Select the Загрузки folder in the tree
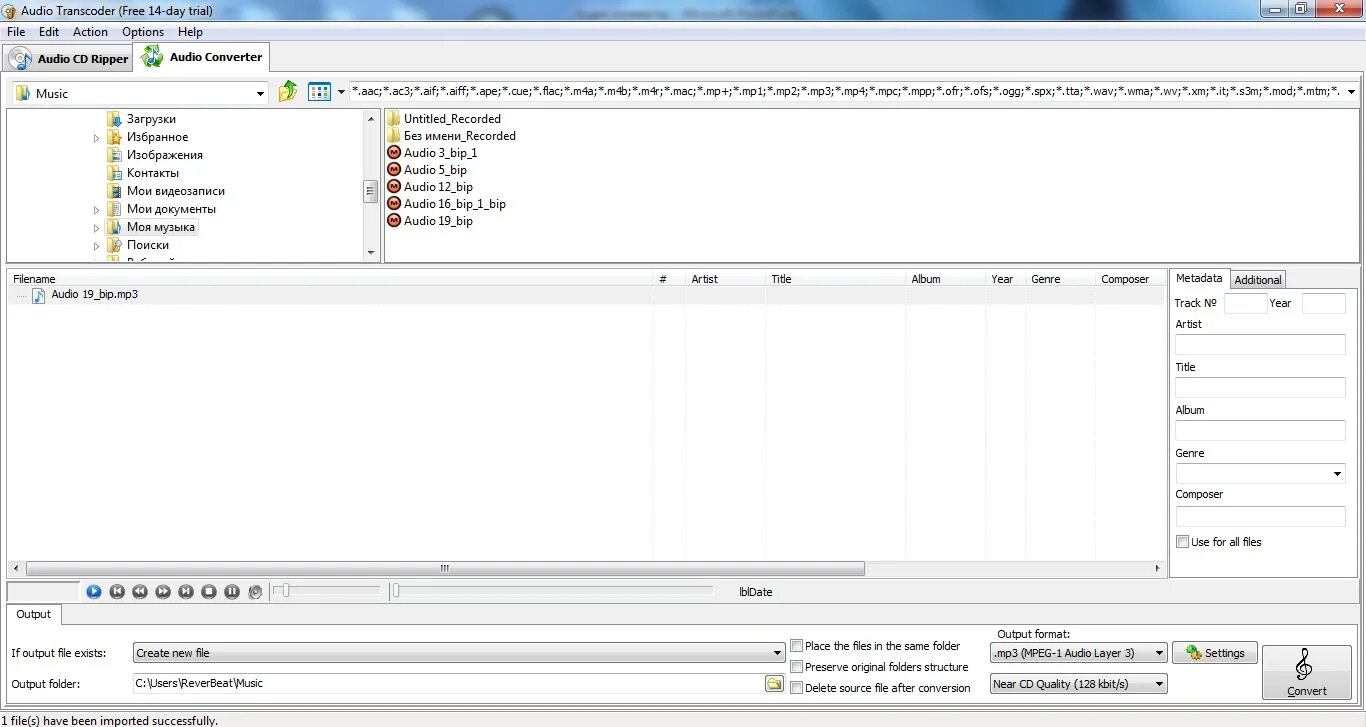 (x=151, y=119)
